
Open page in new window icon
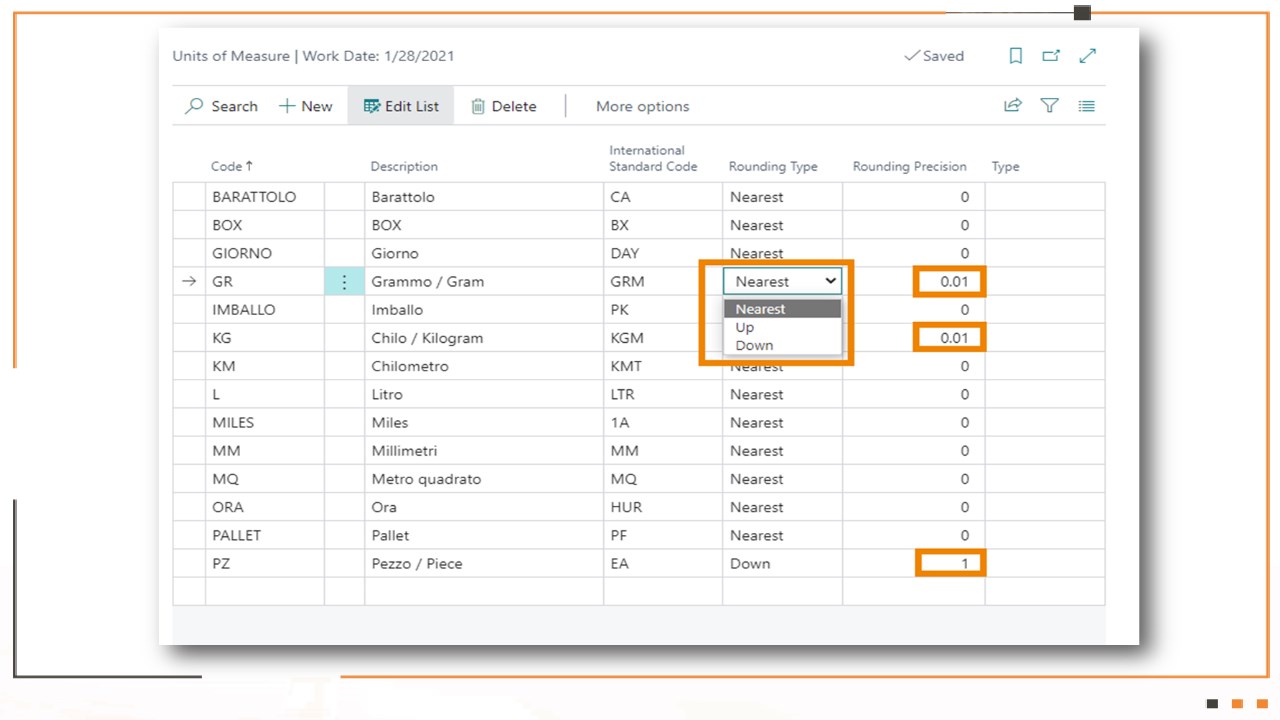coord(1051,56)
